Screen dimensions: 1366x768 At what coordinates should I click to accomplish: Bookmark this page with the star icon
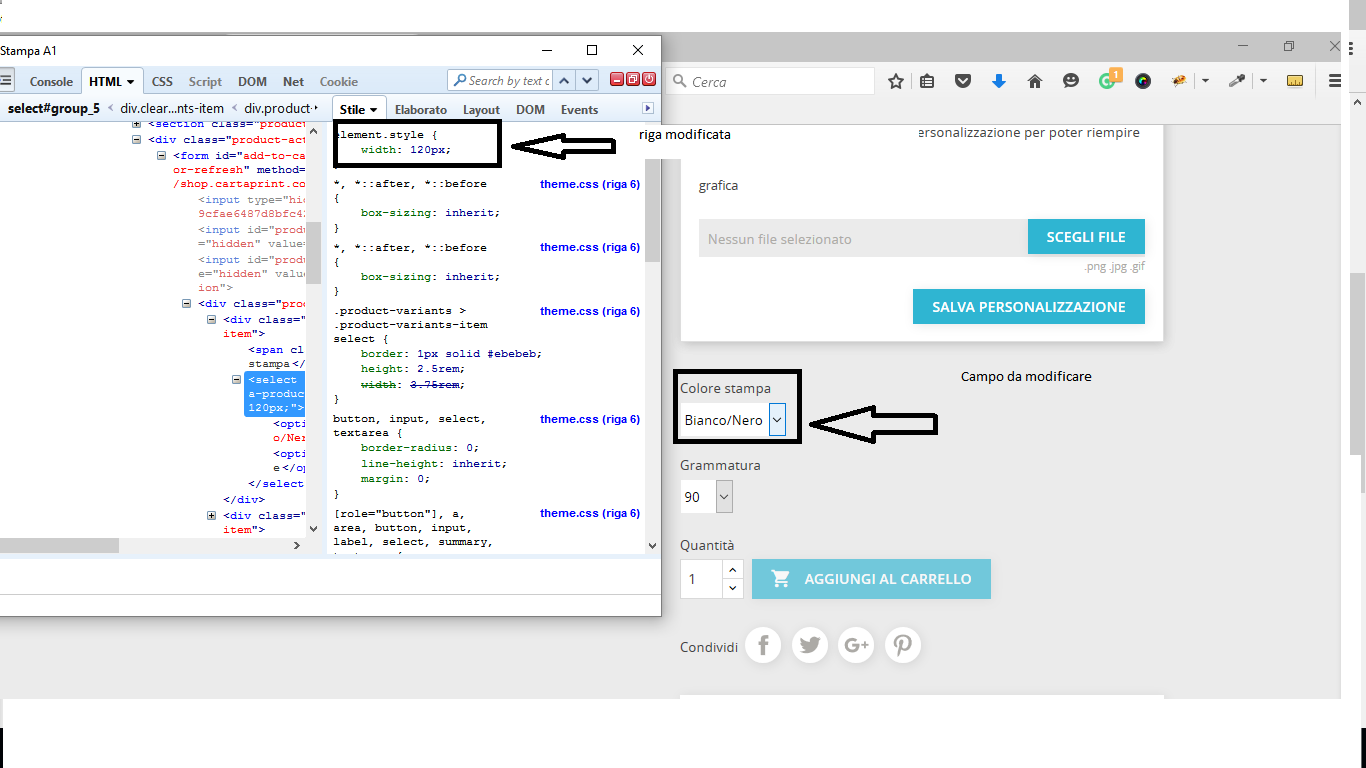(x=896, y=81)
